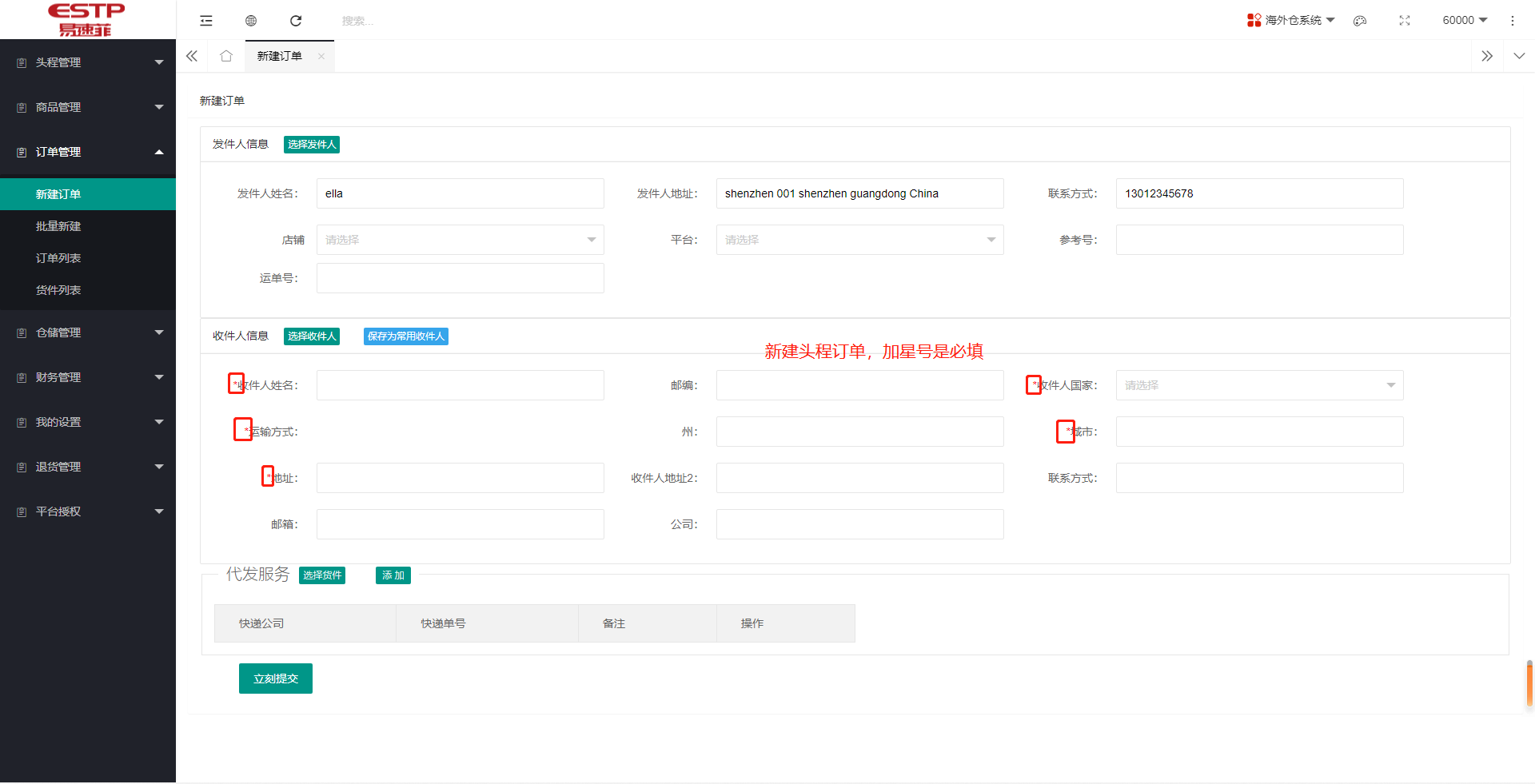This screenshot has height=784, width=1535.
Task: Click the home tab icon
Action: [226, 56]
